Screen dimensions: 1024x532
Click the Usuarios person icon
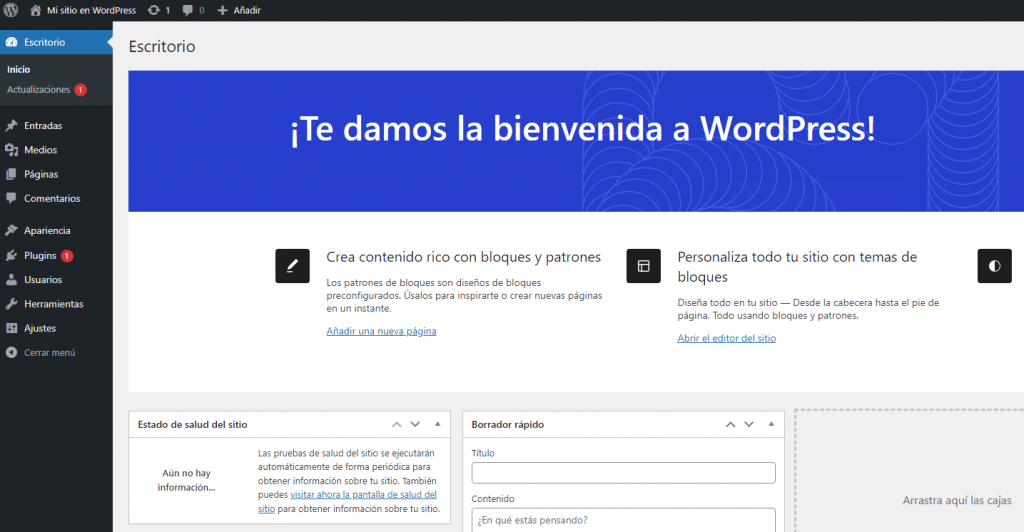11,279
